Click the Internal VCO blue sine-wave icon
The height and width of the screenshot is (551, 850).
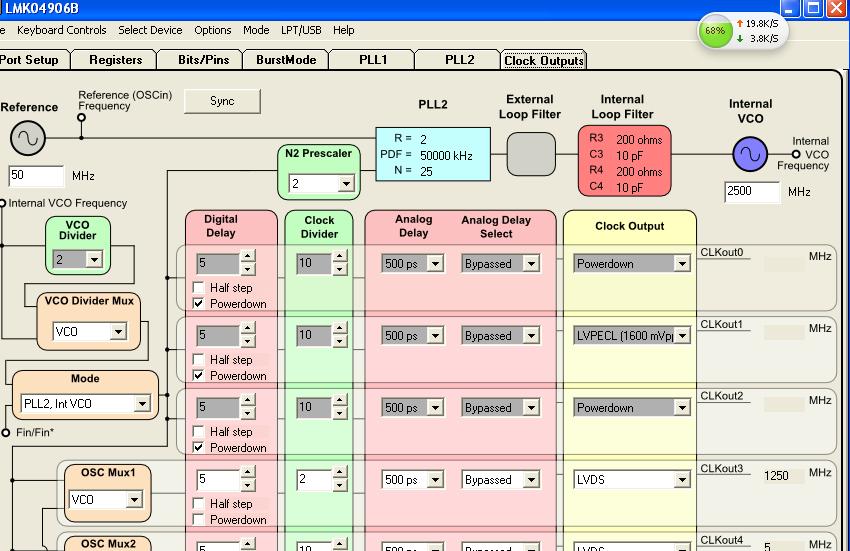coord(750,155)
